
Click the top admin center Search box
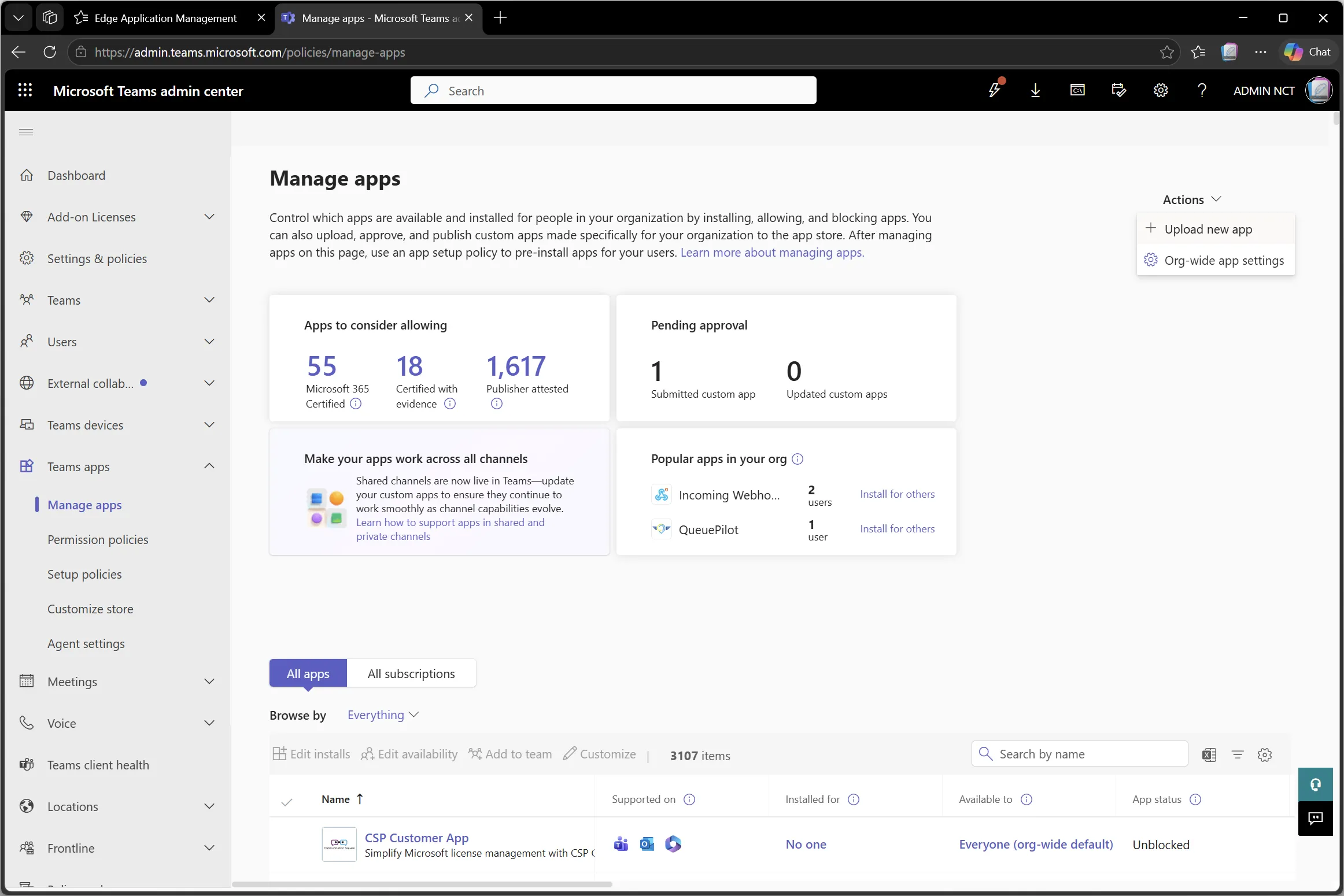613,90
